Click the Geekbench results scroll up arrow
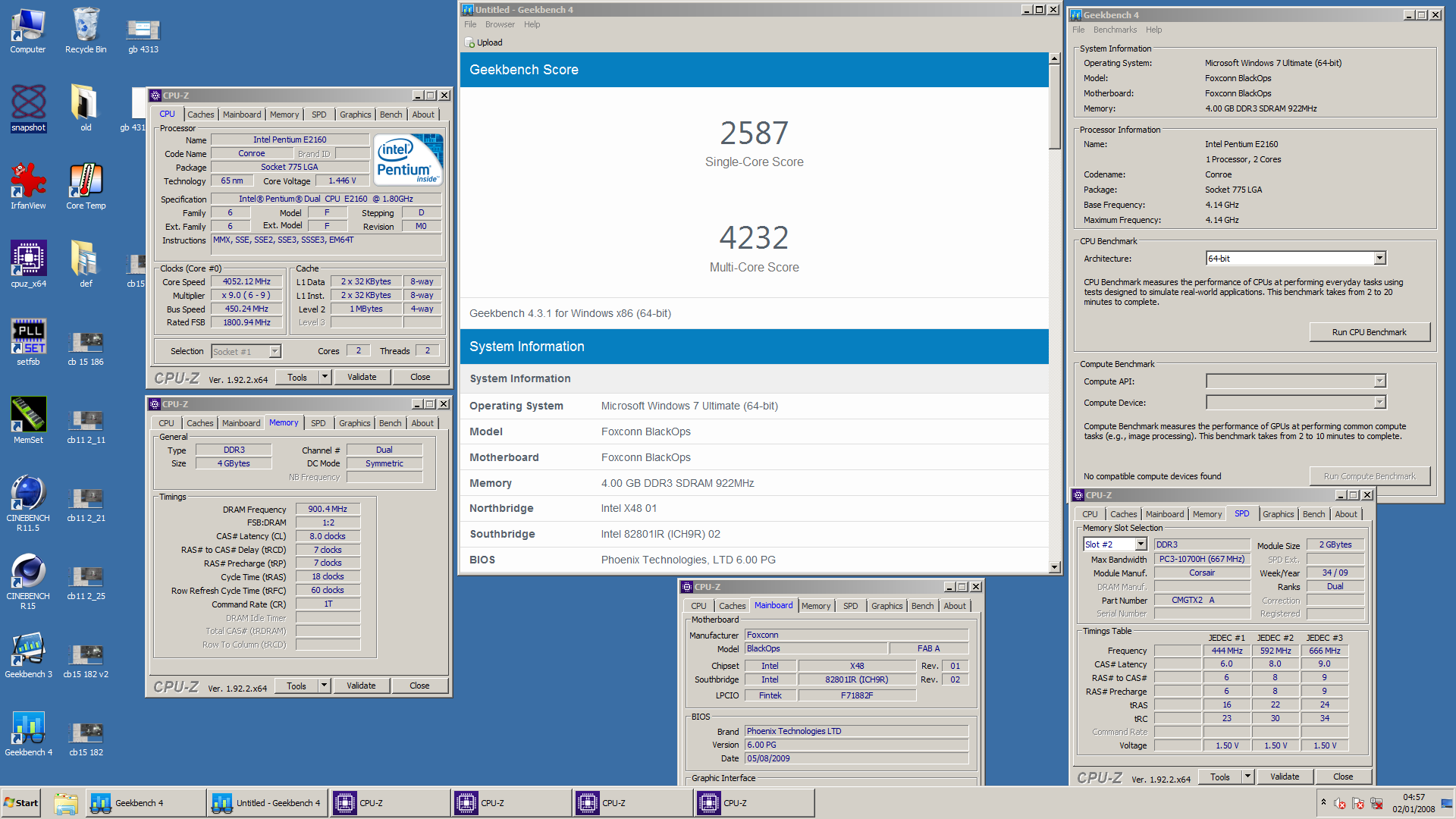1456x819 pixels. pos(1054,58)
